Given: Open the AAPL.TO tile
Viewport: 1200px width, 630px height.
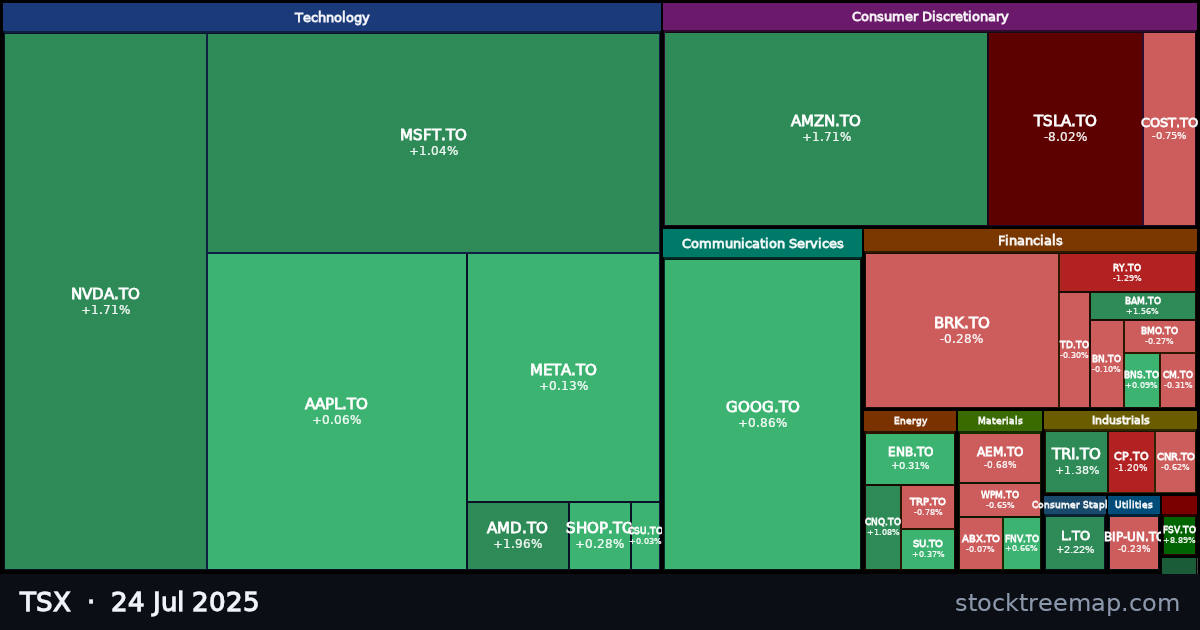Looking at the screenshot, I should point(336,411).
